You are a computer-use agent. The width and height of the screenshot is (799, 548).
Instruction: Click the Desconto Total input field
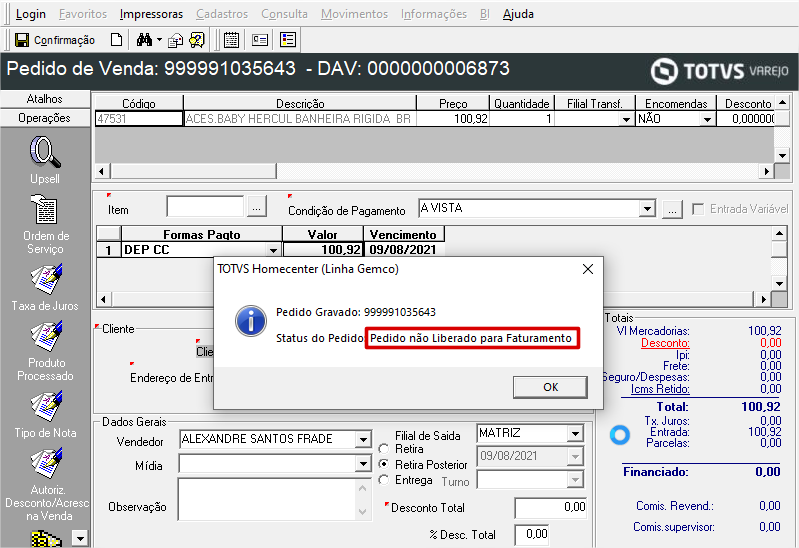[550, 508]
